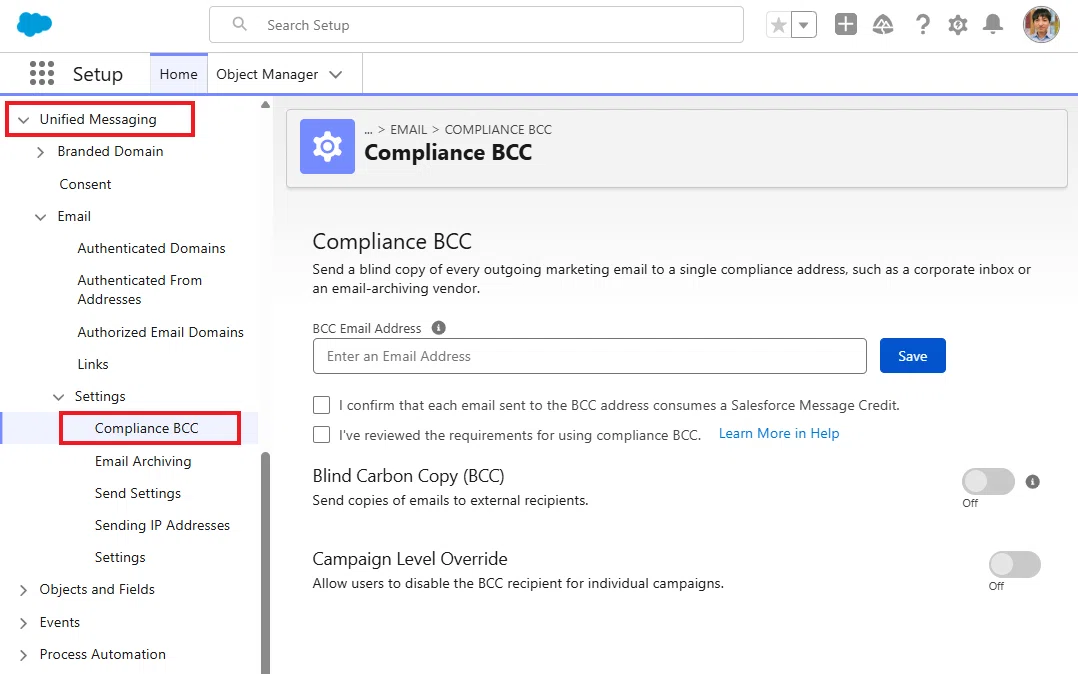Viewport: 1078px width, 674px height.
Task: Expand the Events section
Action: (23, 623)
